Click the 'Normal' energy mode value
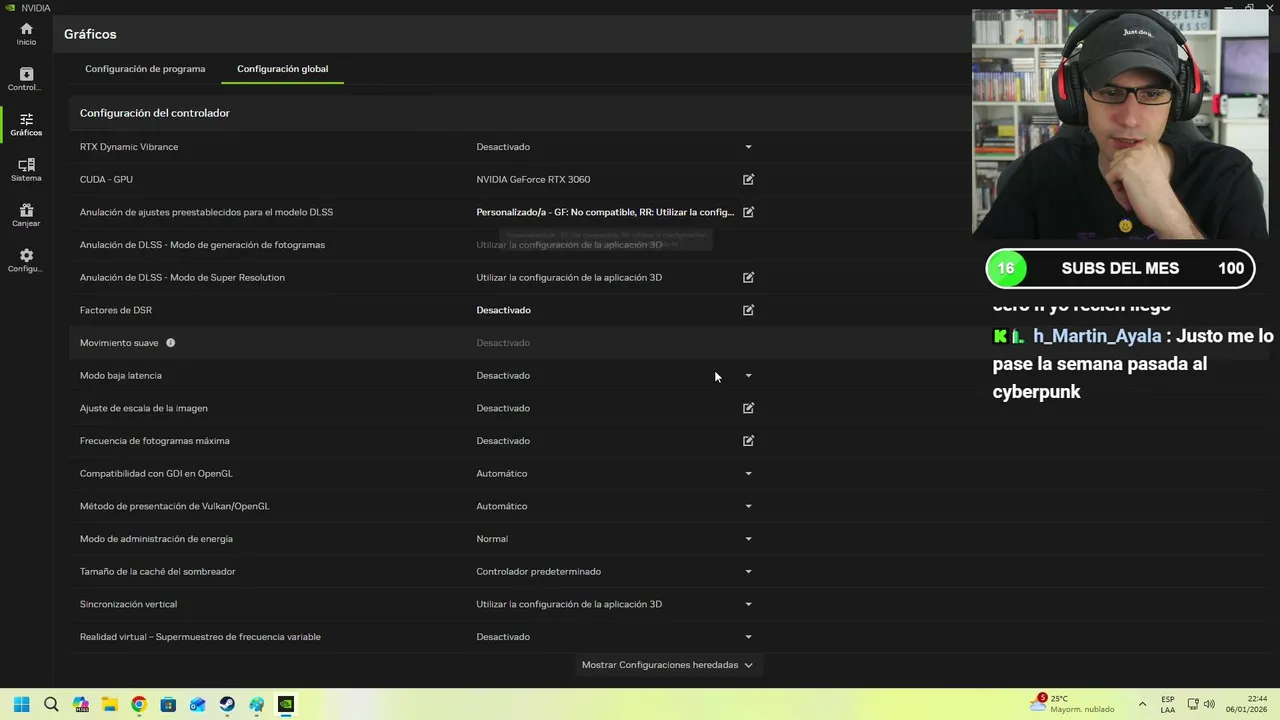Screen dimensions: 1280x720 (492, 539)
